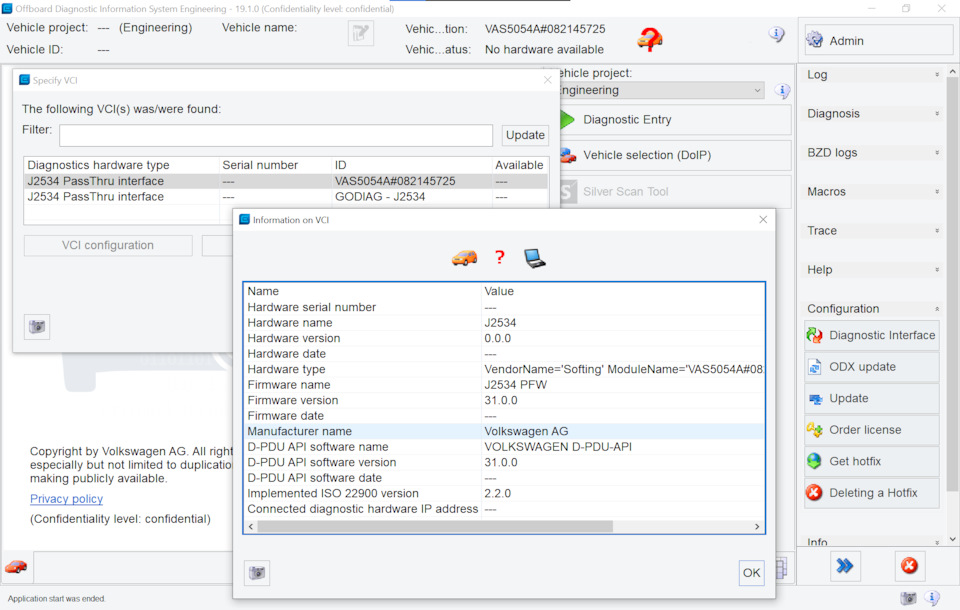Click the VOLKSWAGEN D-PDU-API value
960x610 pixels.
pyautogui.click(x=558, y=447)
